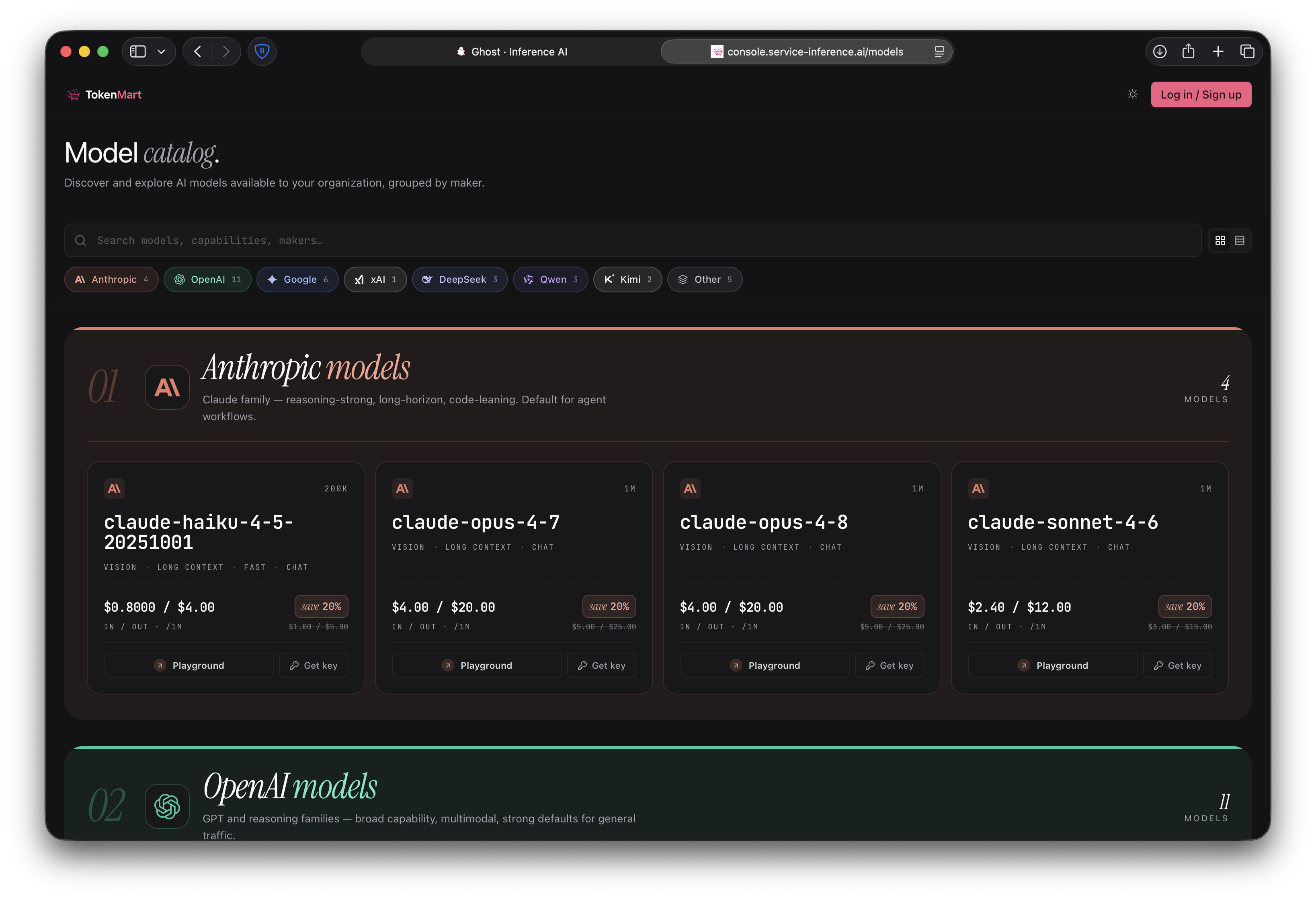Click the Anthropic models heading
This screenshot has height=900, width=1316.
(306, 367)
